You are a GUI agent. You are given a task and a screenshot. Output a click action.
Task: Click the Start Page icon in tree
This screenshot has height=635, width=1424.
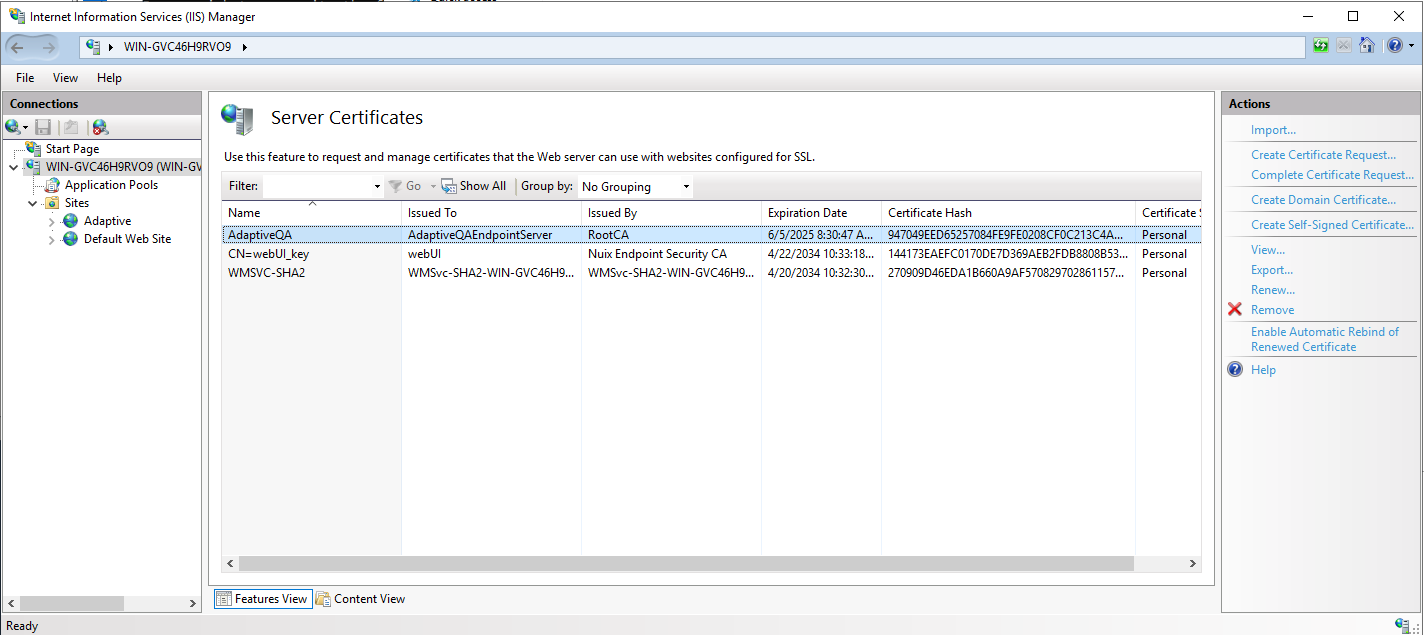[34, 149]
